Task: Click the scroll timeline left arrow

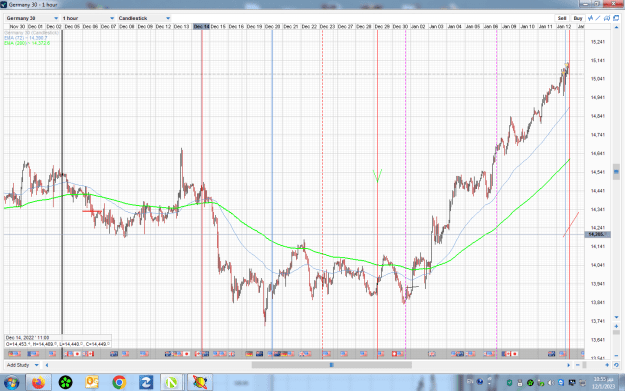Action: click(x=47, y=365)
